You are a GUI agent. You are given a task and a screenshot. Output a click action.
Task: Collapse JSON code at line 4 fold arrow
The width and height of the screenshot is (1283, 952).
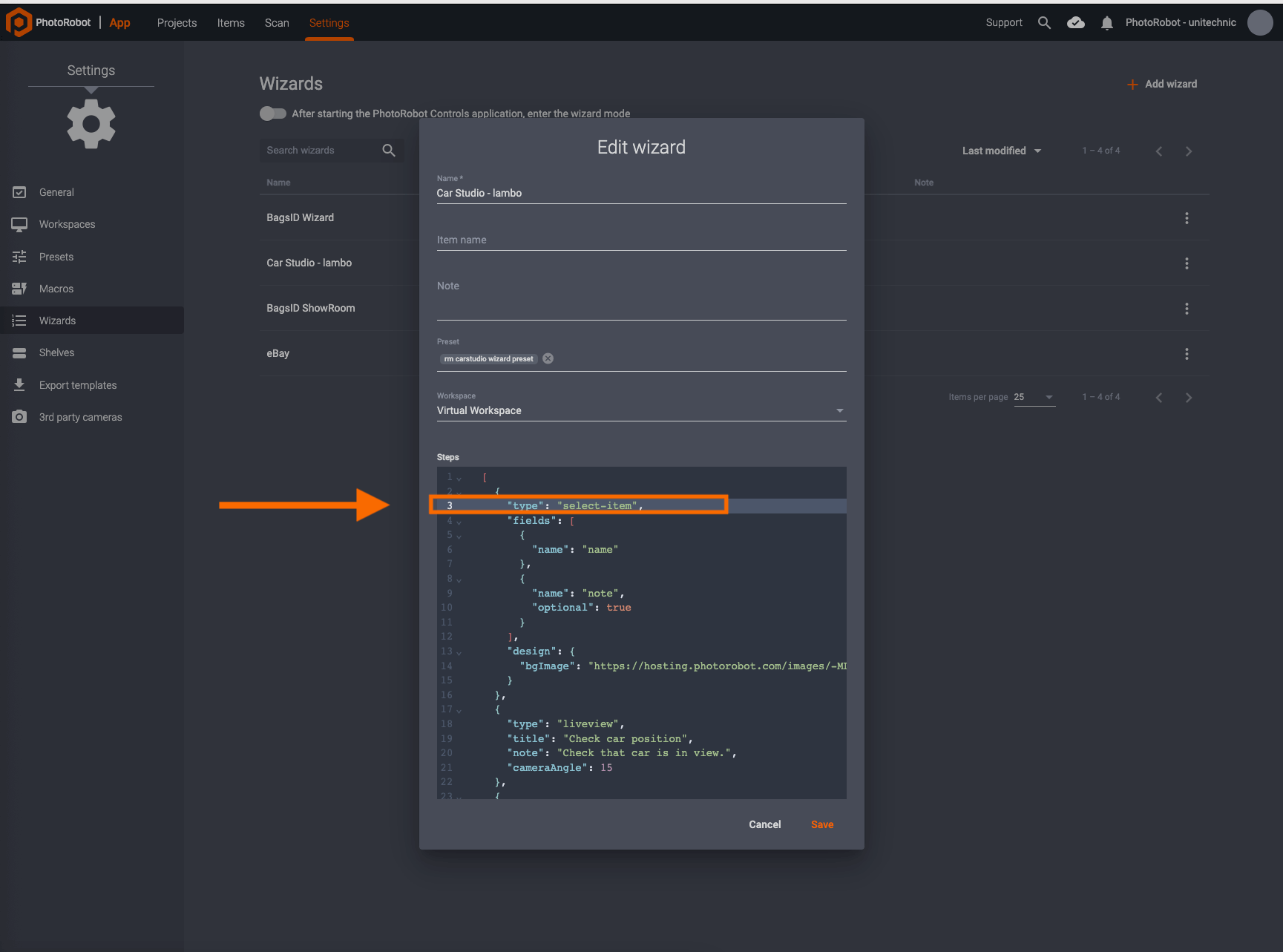(459, 522)
